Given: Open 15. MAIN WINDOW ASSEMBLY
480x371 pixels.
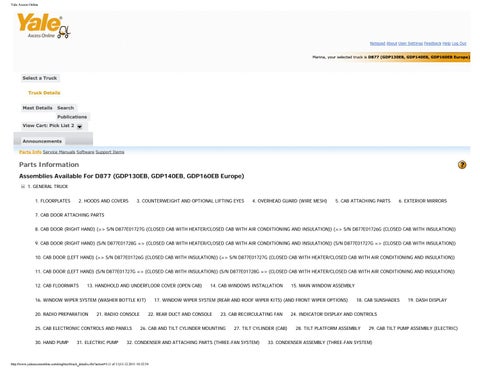Looking at the screenshot, I should [323, 286].
